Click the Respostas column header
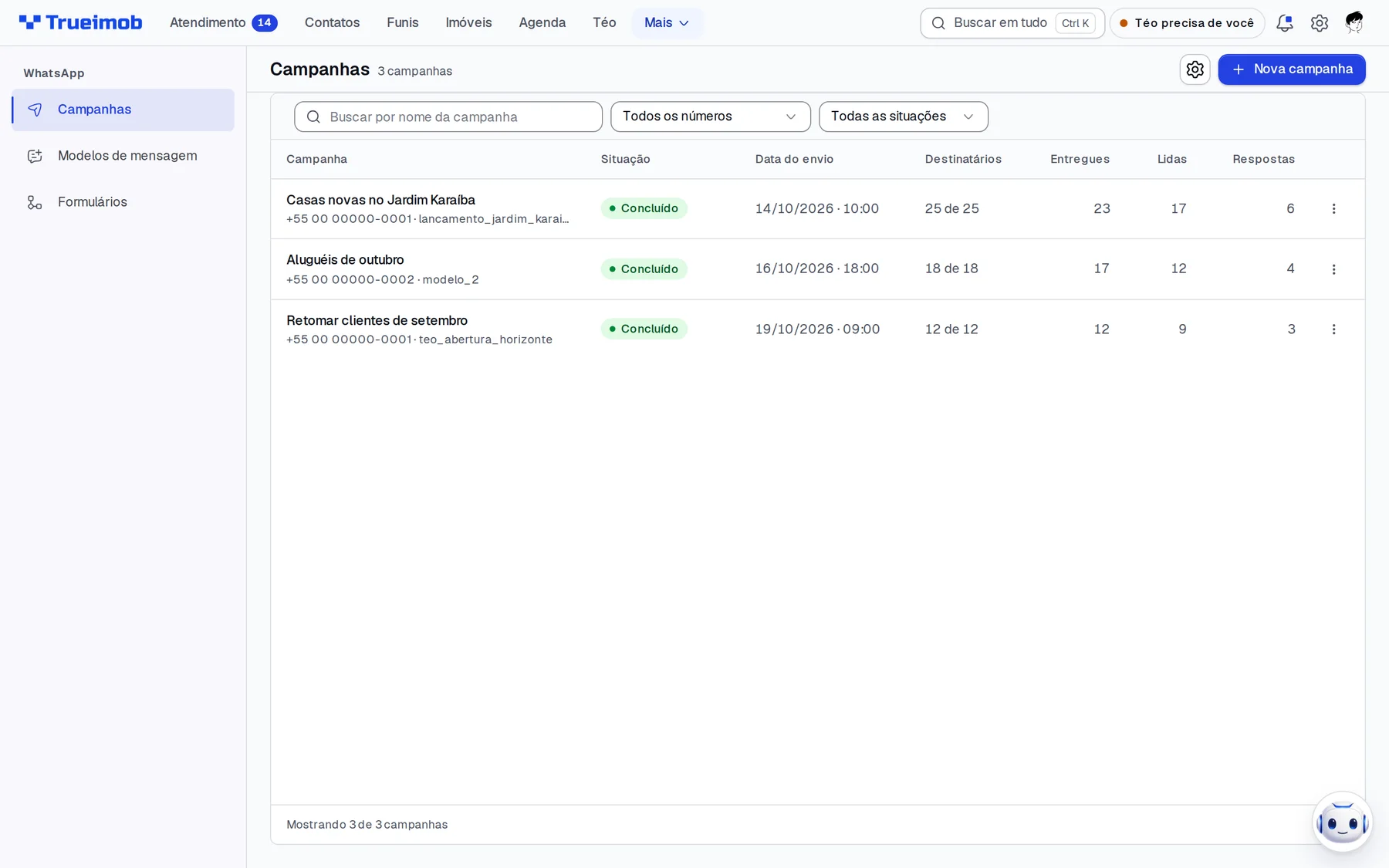 pyautogui.click(x=1263, y=159)
